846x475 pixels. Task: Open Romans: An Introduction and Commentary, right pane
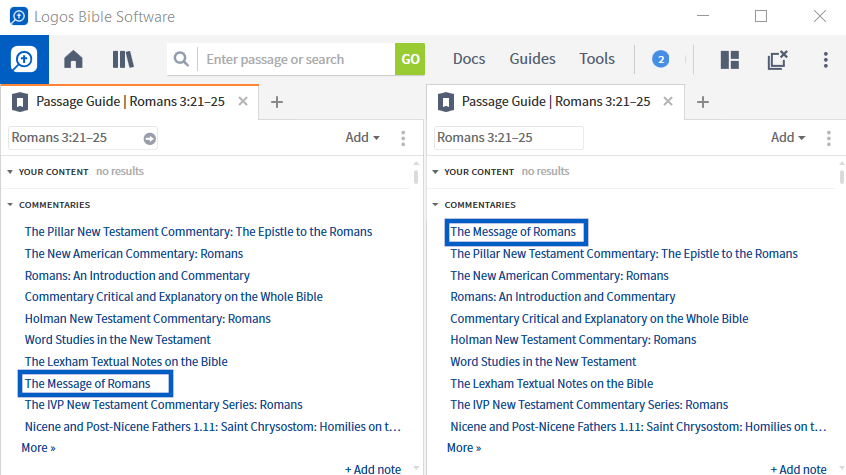click(x=563, y=297)
